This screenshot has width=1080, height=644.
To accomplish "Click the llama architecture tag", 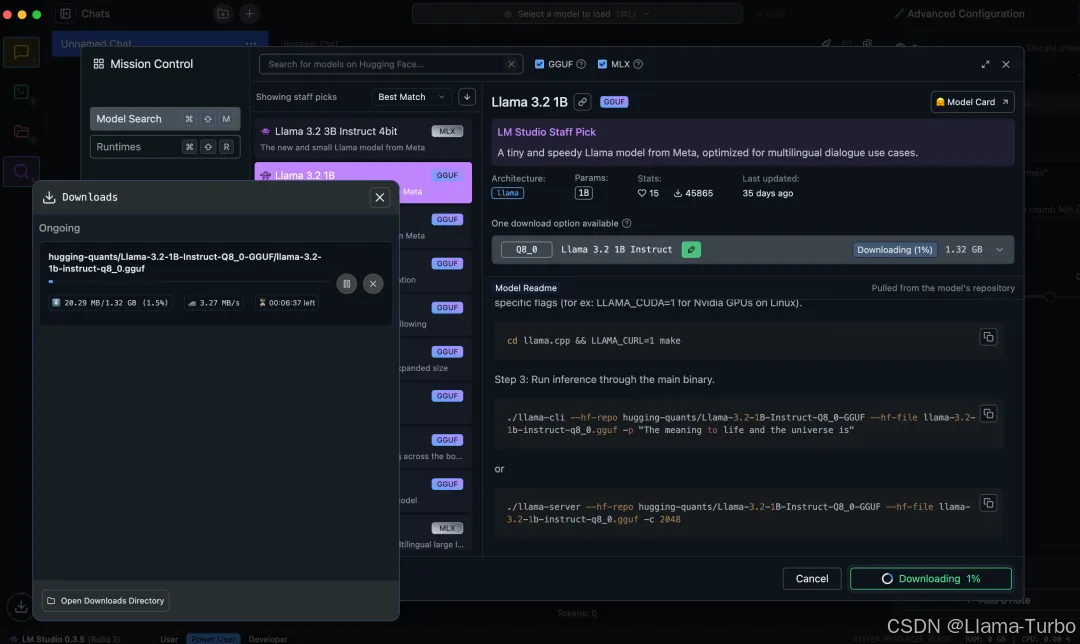I will pyautogui.click(x=508, y=193).
